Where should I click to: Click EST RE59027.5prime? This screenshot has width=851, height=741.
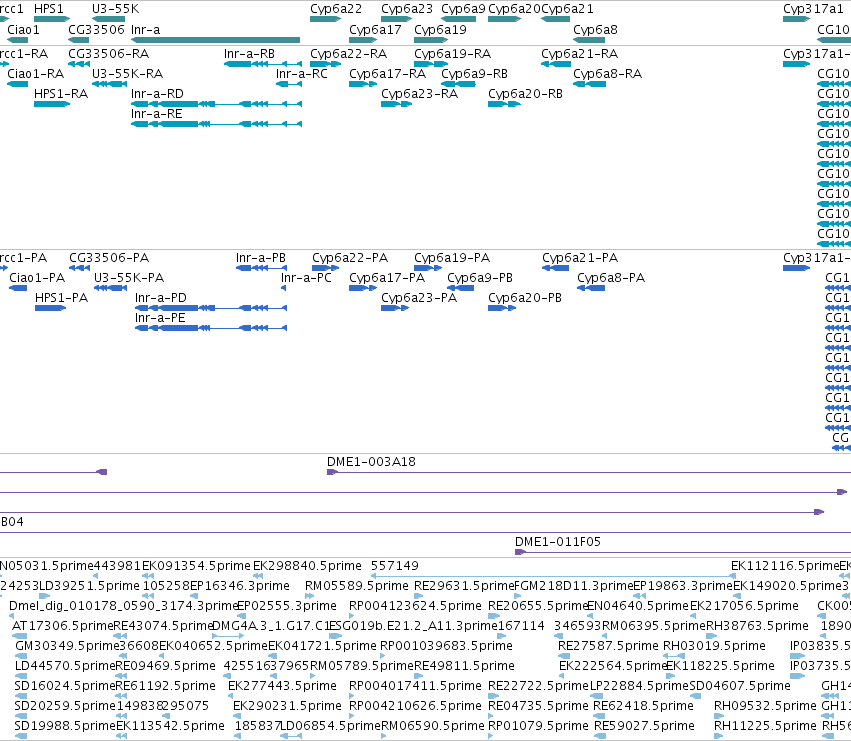[600, 737]
